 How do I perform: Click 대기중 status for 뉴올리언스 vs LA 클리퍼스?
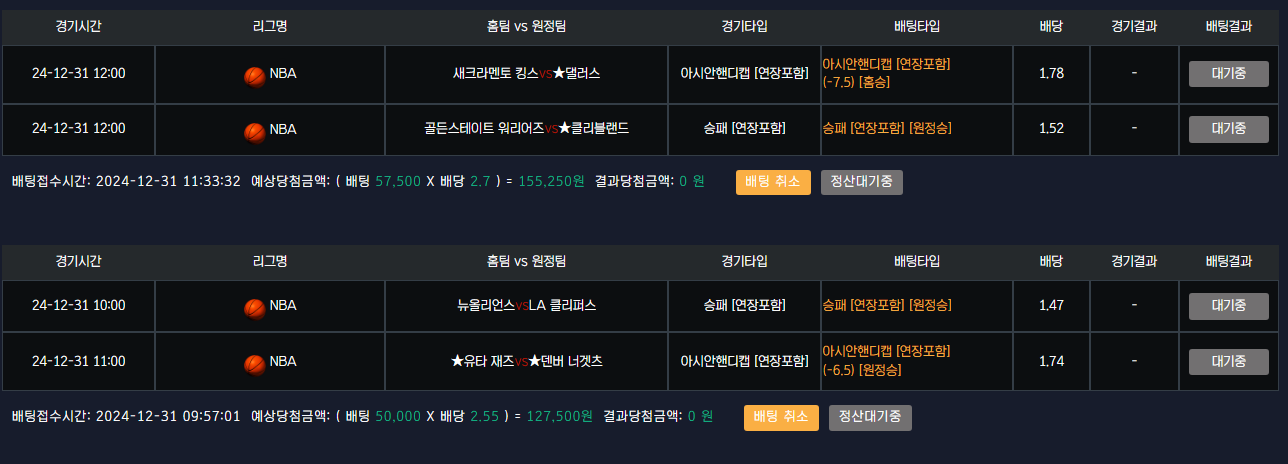(x=1228, y=306)
